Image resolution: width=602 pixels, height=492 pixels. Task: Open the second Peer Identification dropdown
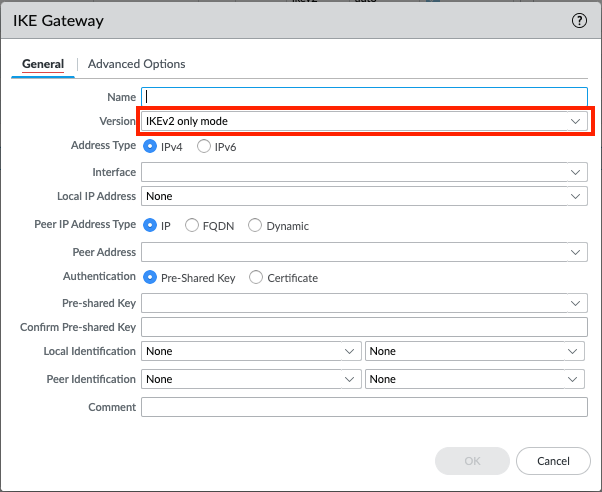point(475,379)
